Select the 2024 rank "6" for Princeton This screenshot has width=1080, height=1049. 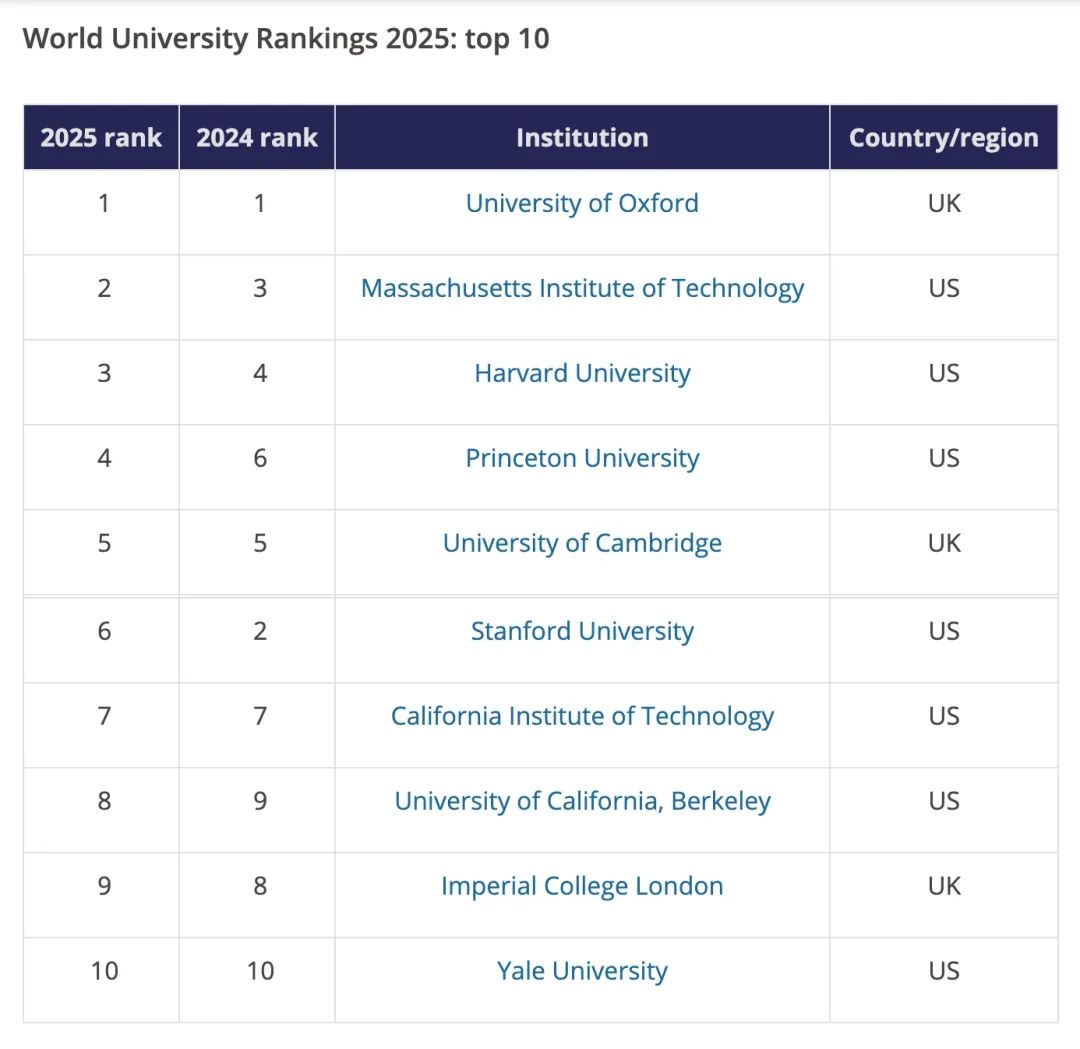pyautogui.click(x=260, y=458)
